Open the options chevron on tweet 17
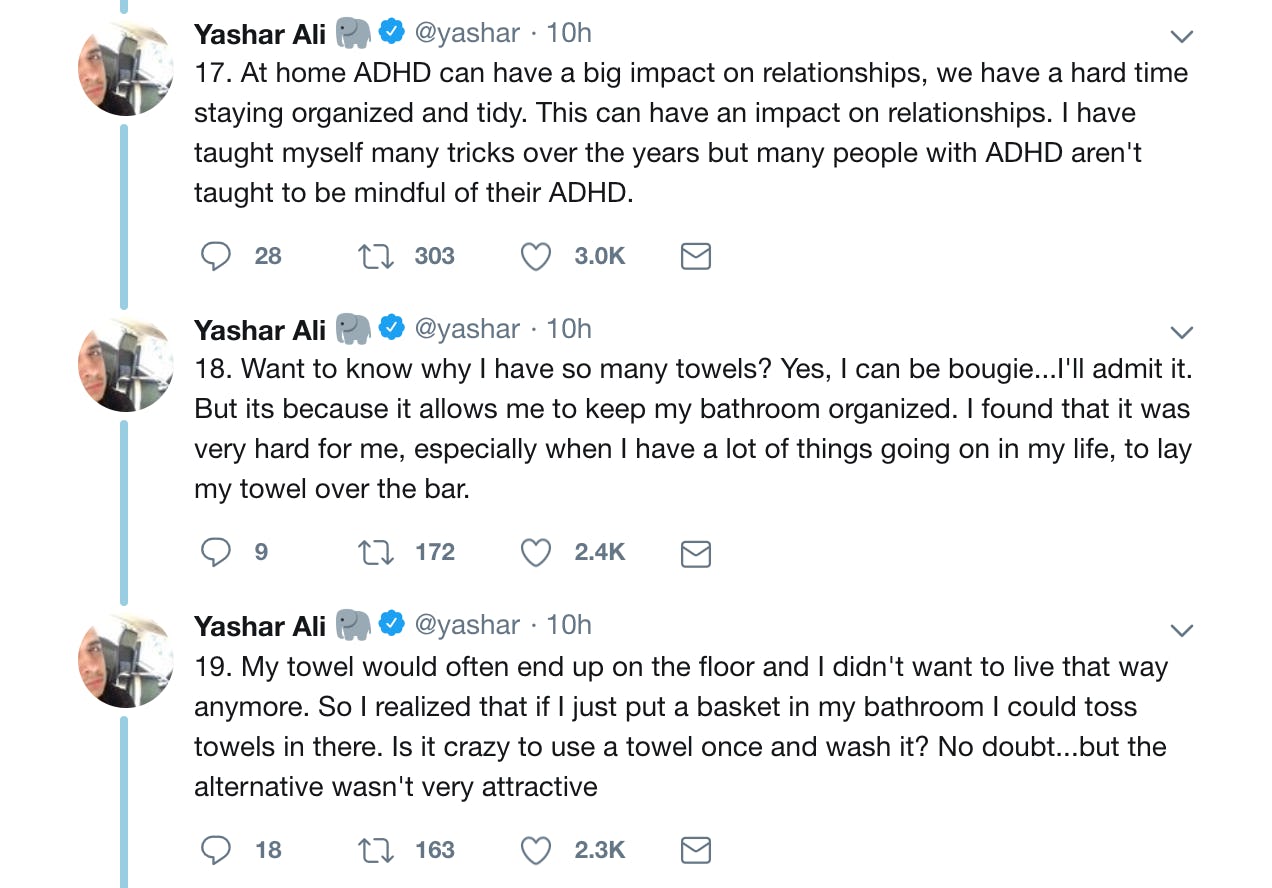This screenshot has height=888, width=1272. (x=1181, y=36)
